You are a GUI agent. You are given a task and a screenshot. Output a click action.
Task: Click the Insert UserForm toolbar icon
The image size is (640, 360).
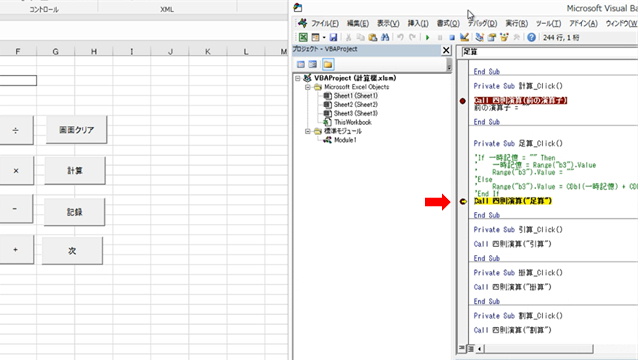pos(315,38)
